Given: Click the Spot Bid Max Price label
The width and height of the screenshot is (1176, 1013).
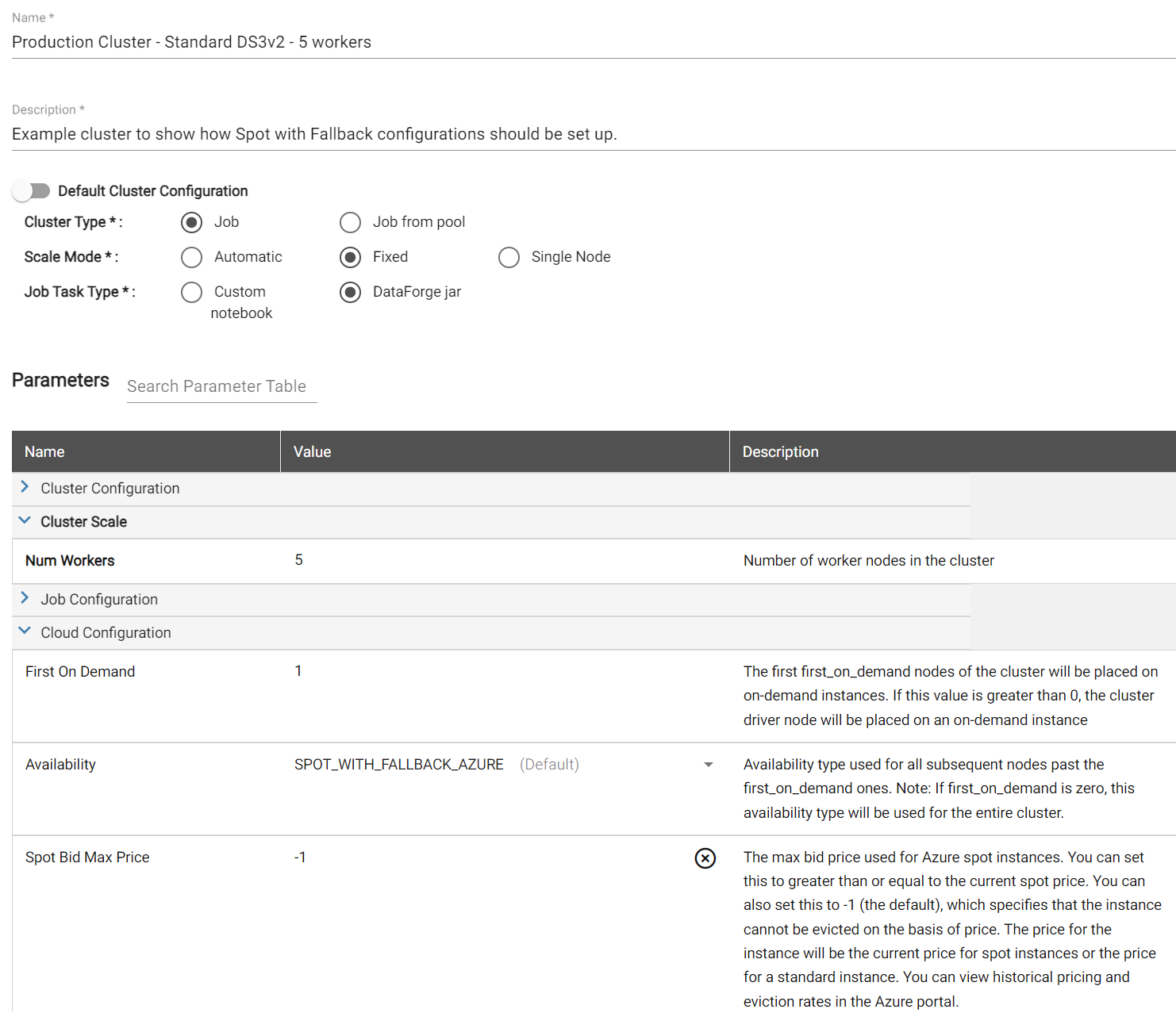Looking at the screenshot, I should tap(87, 858).
